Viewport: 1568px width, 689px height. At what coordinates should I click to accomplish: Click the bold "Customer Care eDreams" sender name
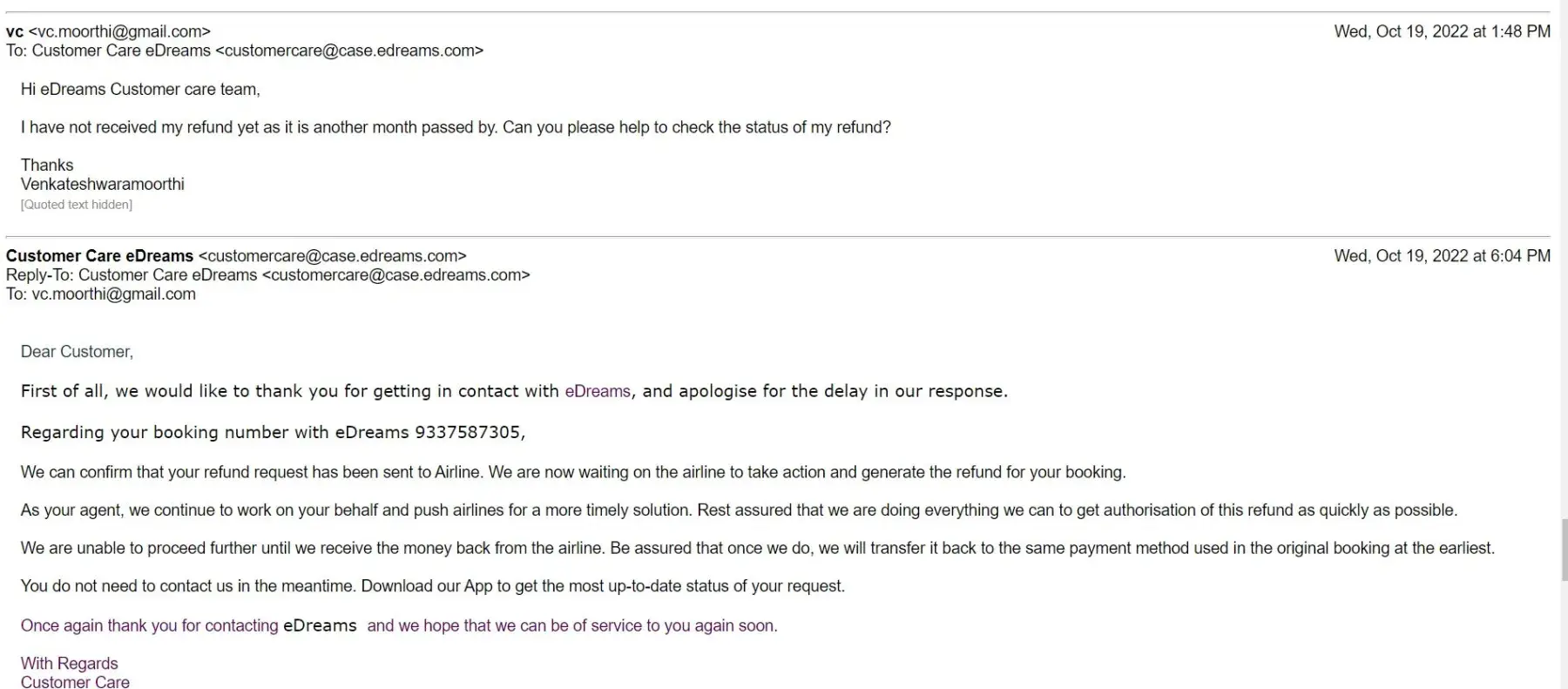(99, 256)
